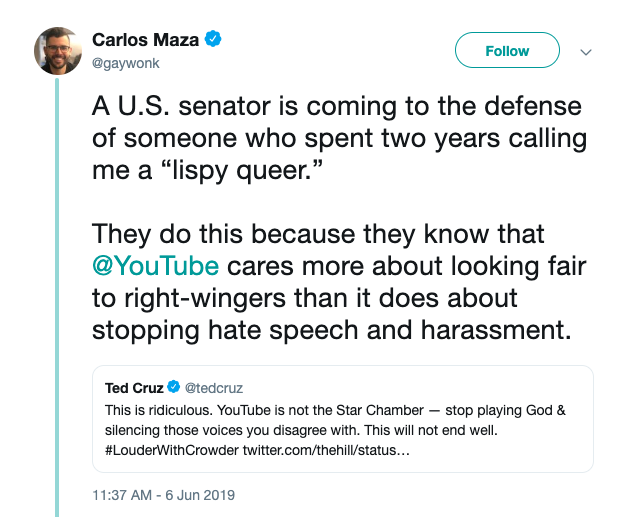
Task: Click the teal vertical thread line
Action: pyautogui.click(x=57, y=300)
